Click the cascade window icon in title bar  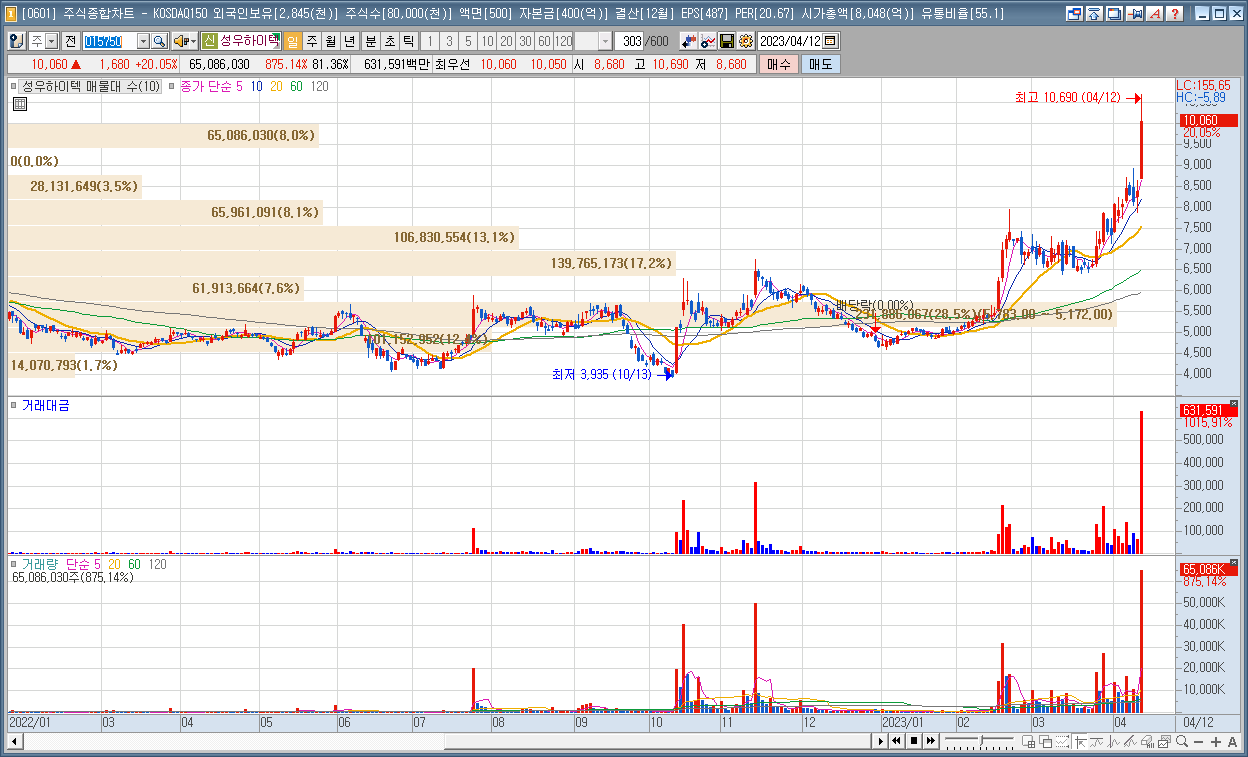pos(1114,13)
